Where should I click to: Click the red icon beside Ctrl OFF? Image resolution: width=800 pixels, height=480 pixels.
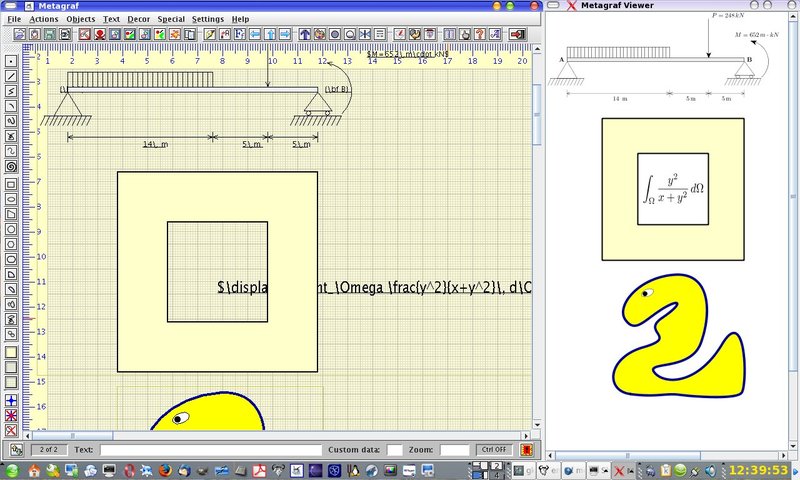coord(527,450)
